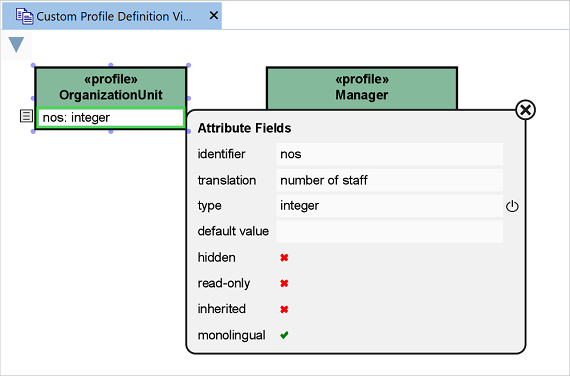This screenshot has width=570, height=376.
Task: Click the default value label
Action: 233,231
